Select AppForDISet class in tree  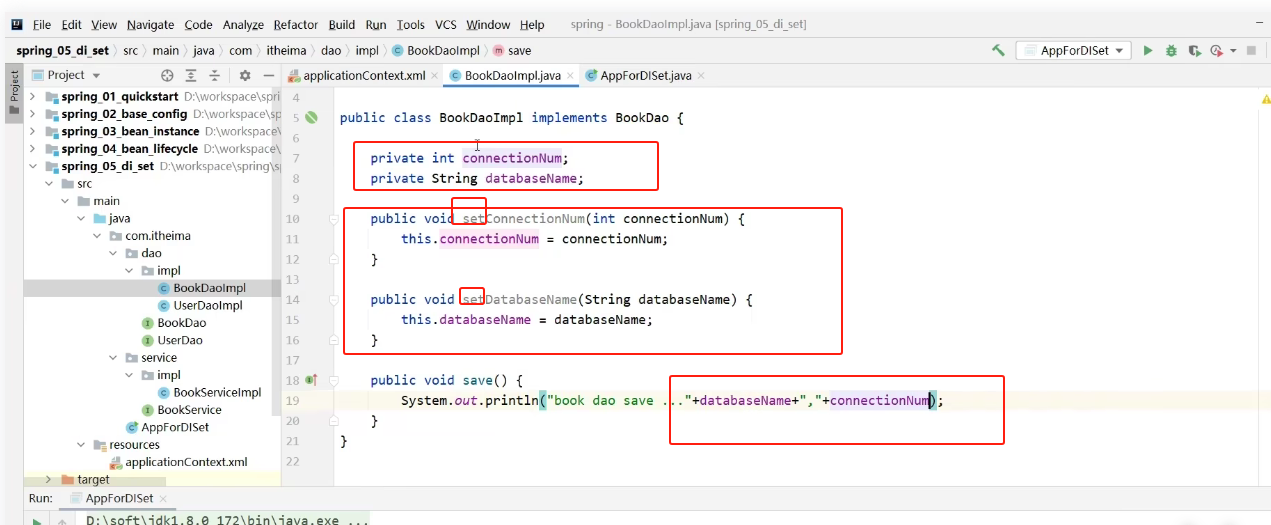click(x=175, y=427)
